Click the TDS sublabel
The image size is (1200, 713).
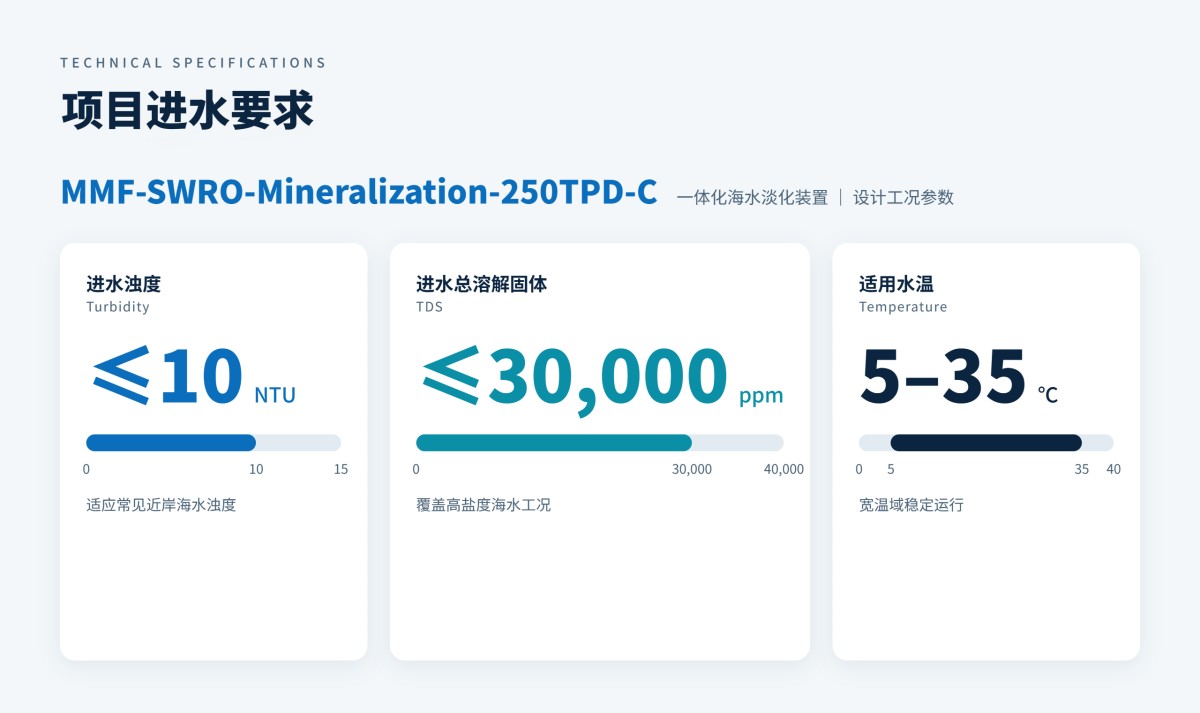(429, 307)
